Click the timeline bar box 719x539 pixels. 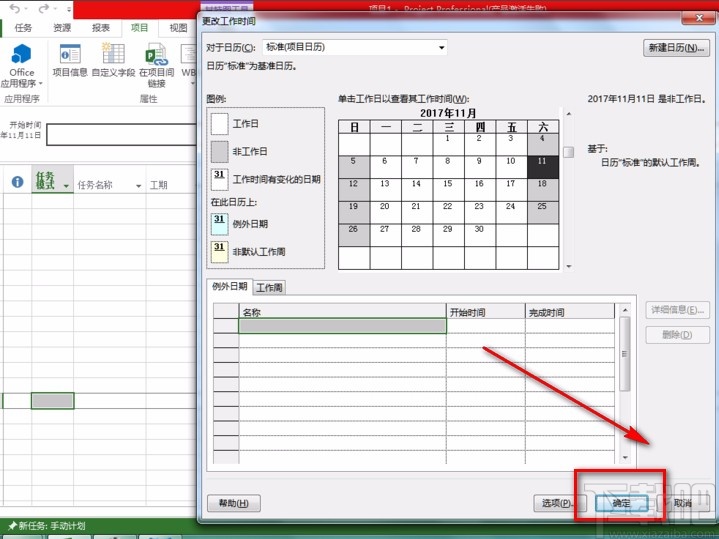pyautogui.click(x=122, y=134)
